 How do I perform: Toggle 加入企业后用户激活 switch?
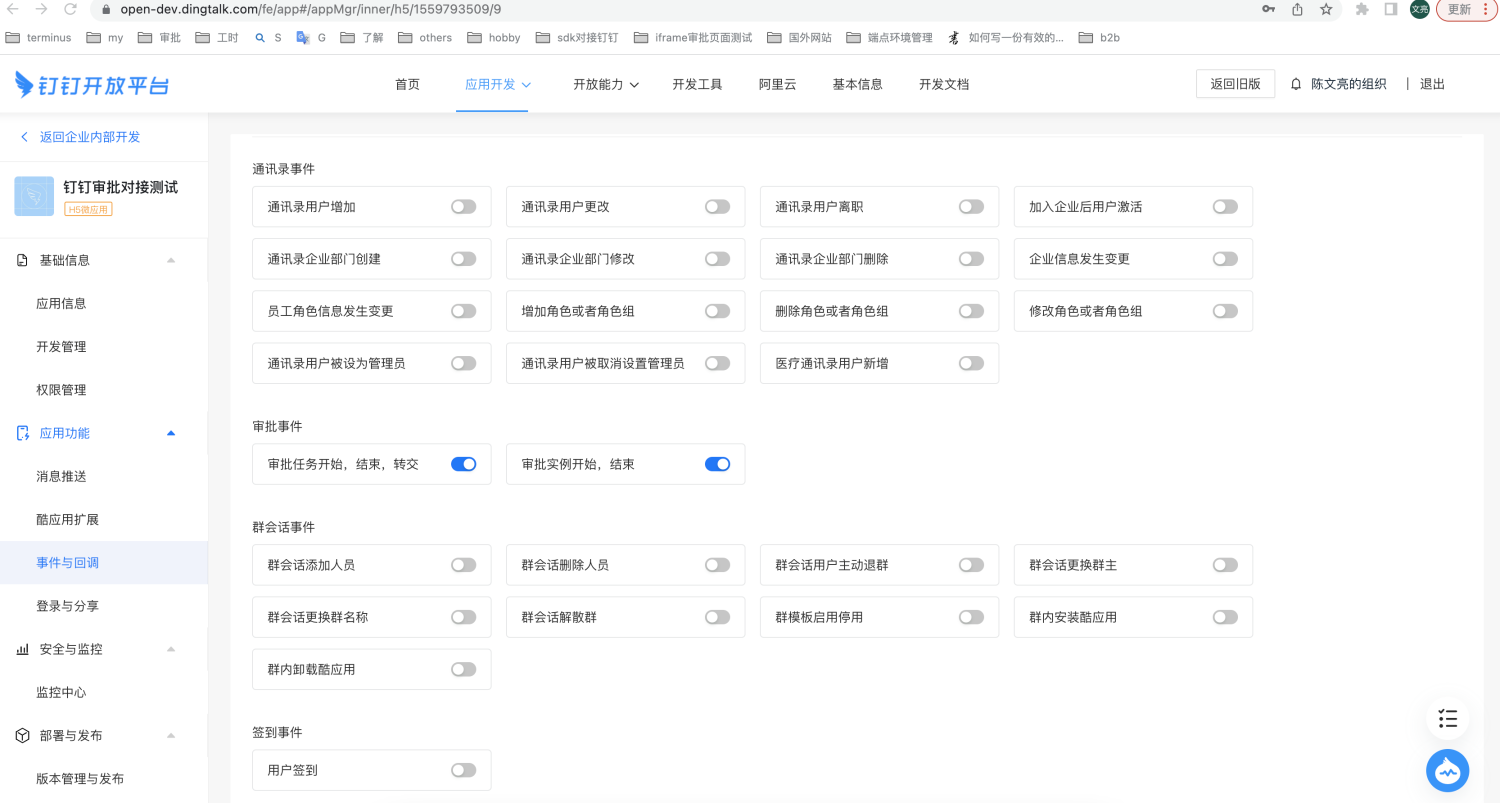1225,207
